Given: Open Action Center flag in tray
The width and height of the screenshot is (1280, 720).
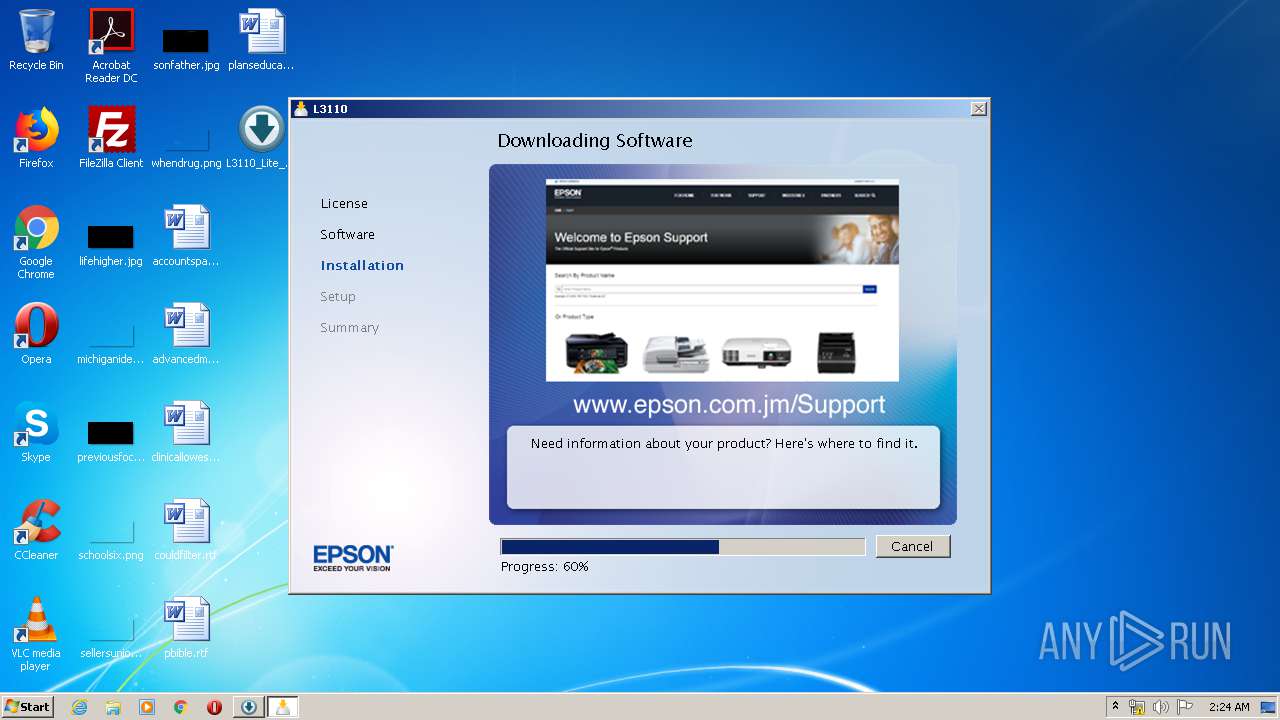Looking at the screenshot, I should [x=1185, y=707].
